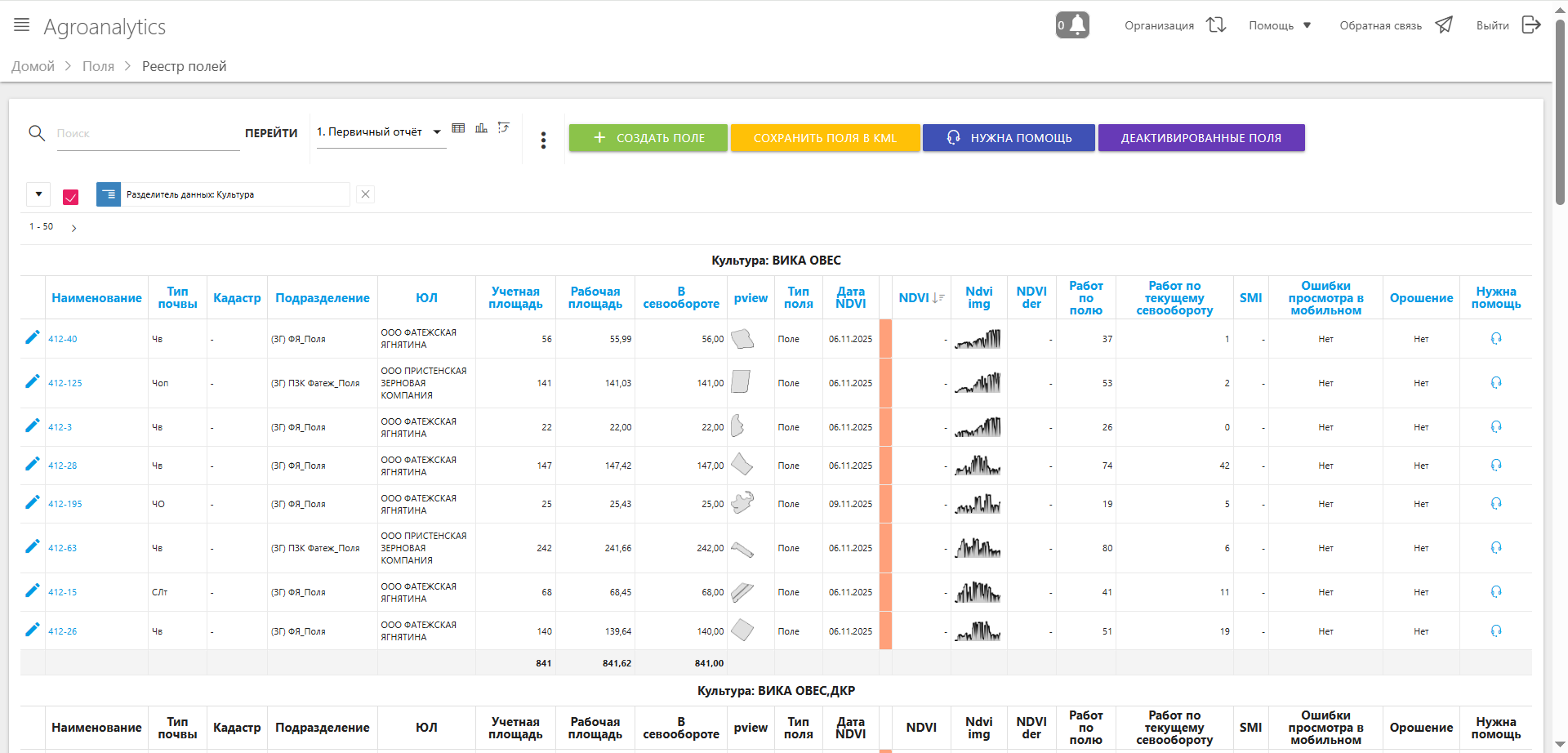Click the СОЗДАТЬ ПОЛЕ button
Viewport: 1568px width, 753px height.
648,138
